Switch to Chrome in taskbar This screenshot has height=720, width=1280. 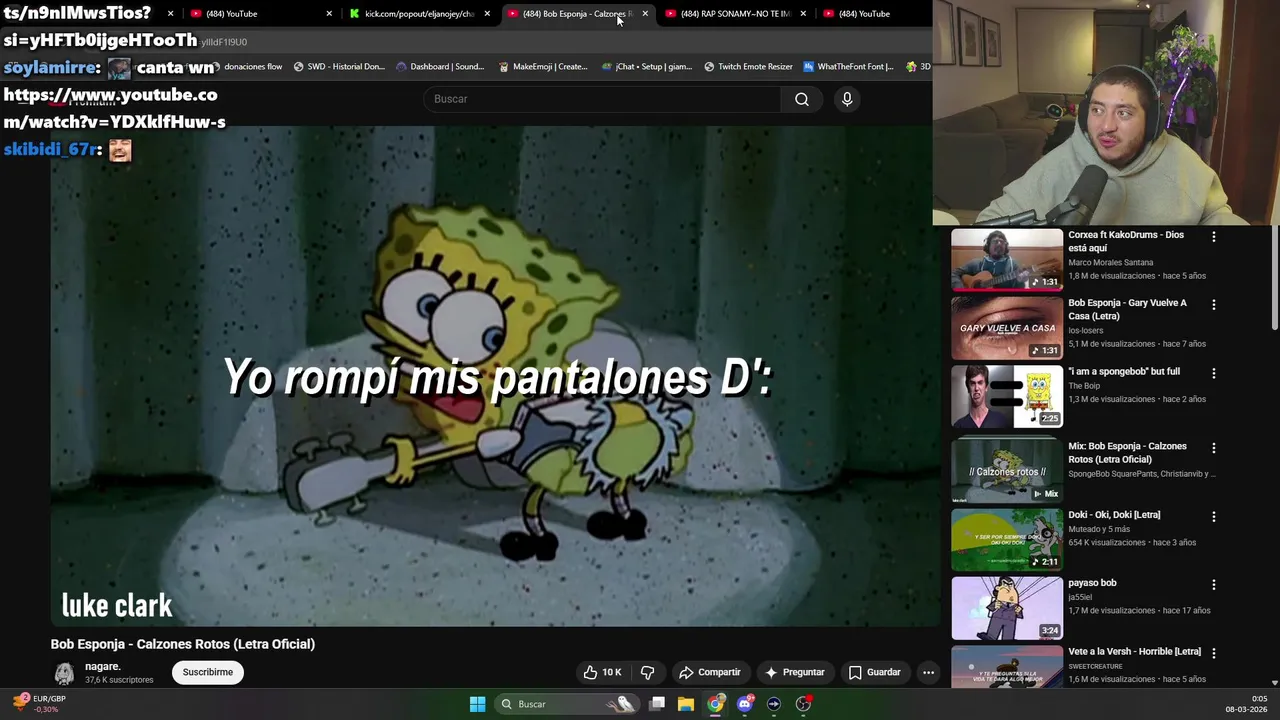[715, 704]
